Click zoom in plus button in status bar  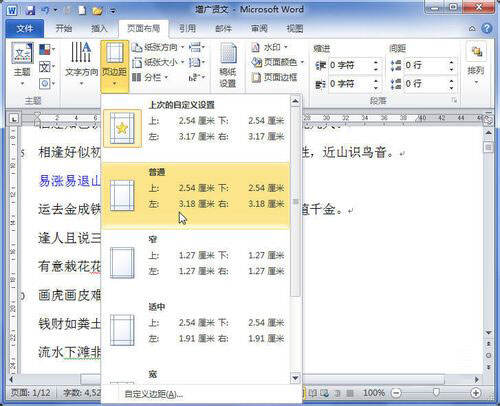tap(476, 393)
